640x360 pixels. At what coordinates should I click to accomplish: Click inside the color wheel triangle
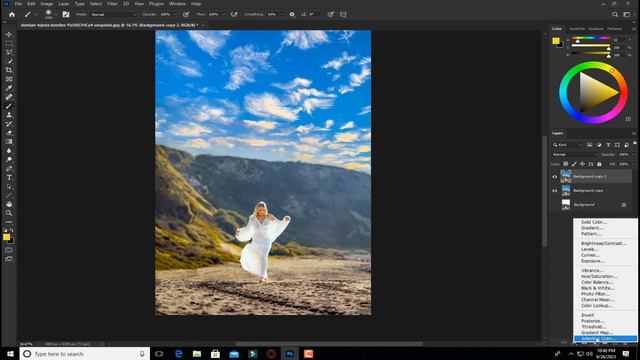[596, 92]
